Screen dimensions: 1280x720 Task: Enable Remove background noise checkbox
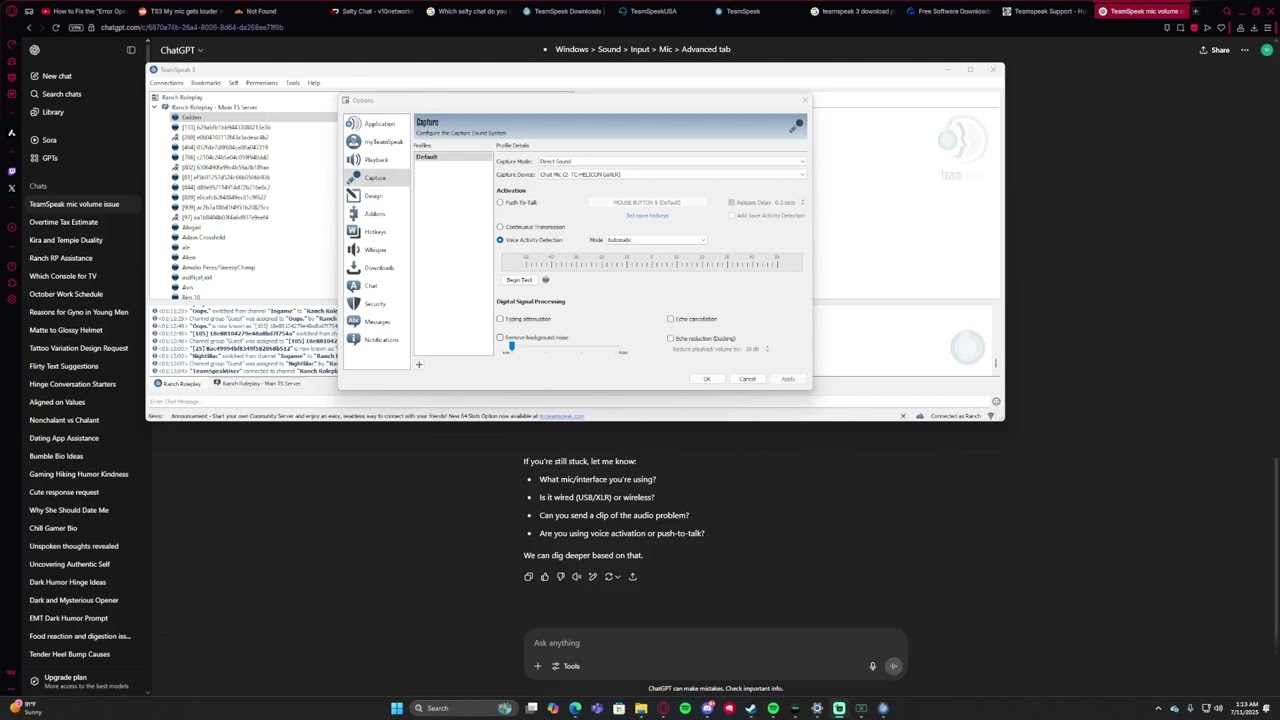(500, 338)
